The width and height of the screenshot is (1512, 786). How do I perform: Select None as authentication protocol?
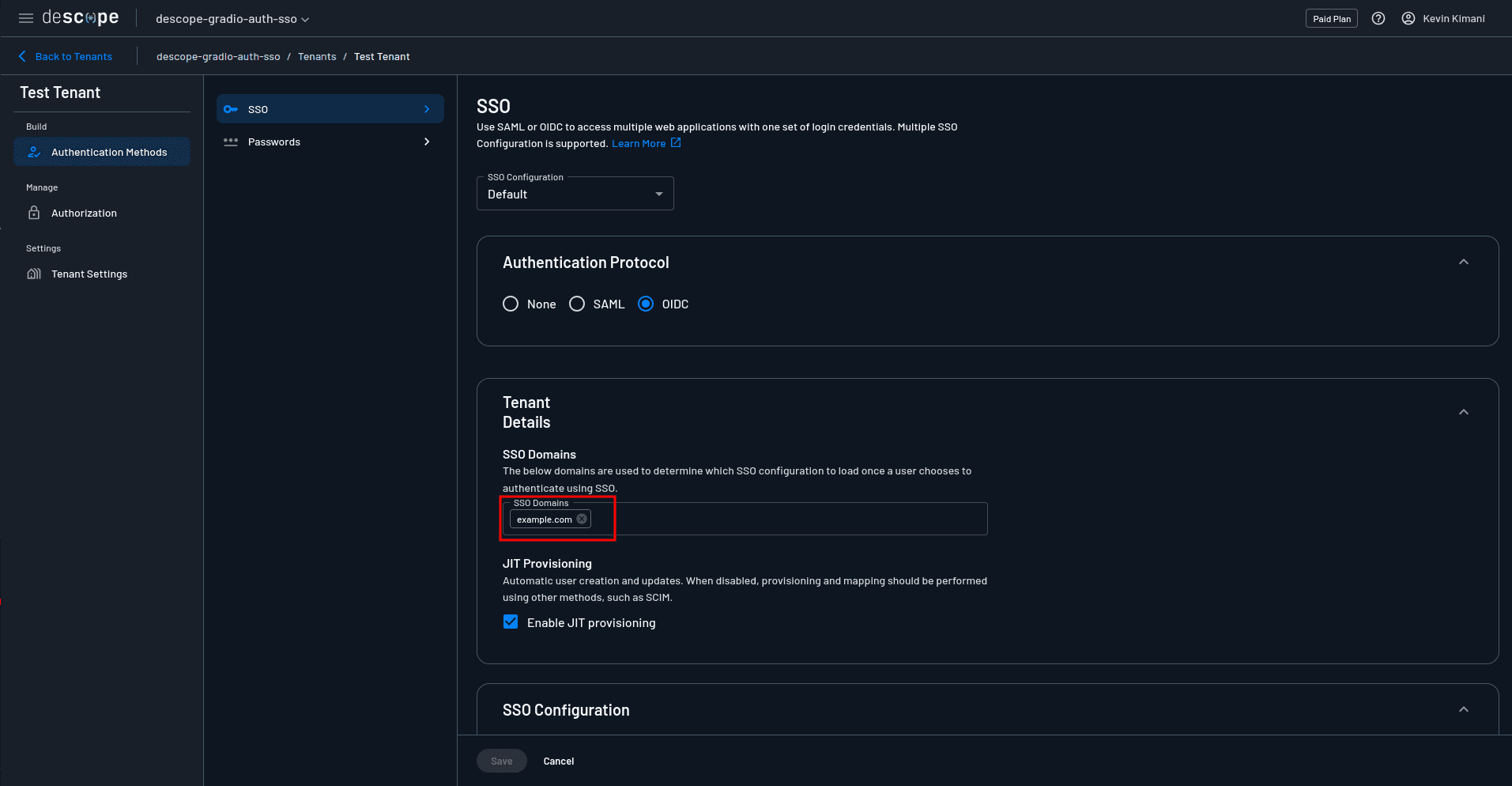click(x=511, y=304)
